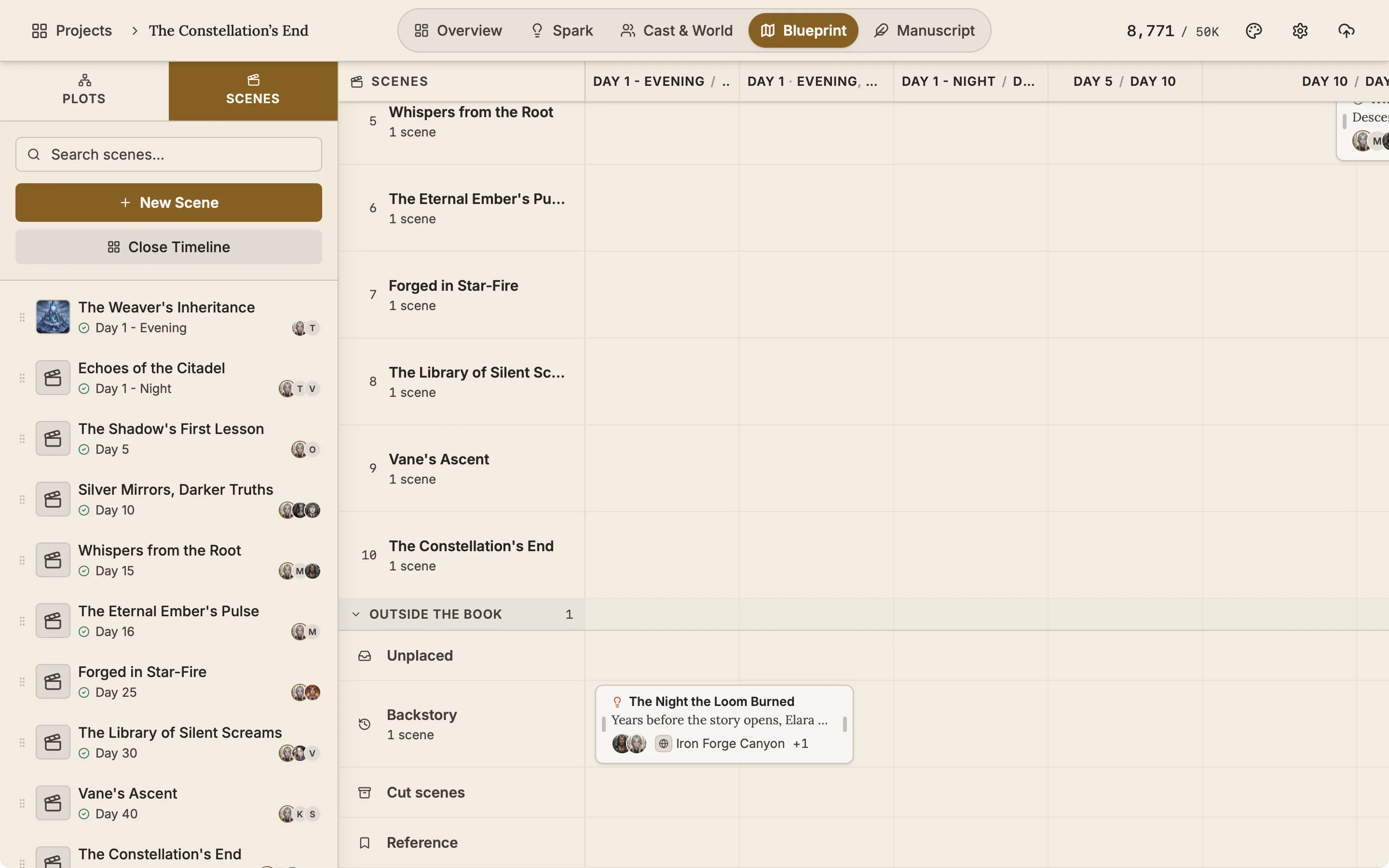Click the +1 more locations indicator

point(800,744)
